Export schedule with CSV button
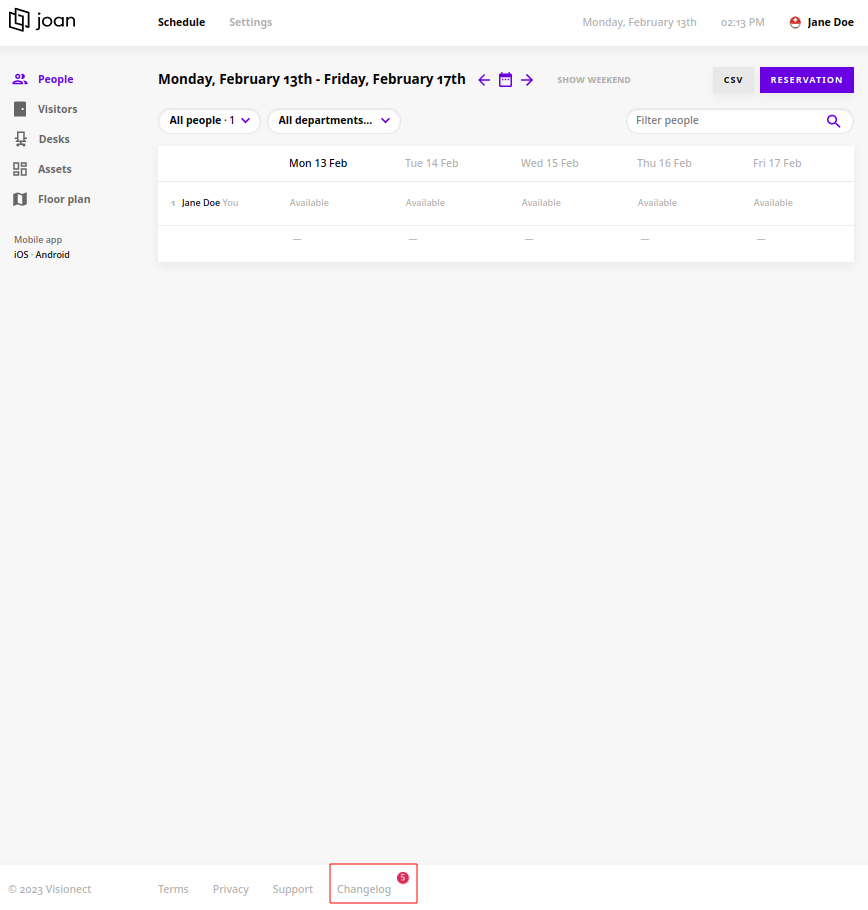868x910 pixels. click(733, 80)
